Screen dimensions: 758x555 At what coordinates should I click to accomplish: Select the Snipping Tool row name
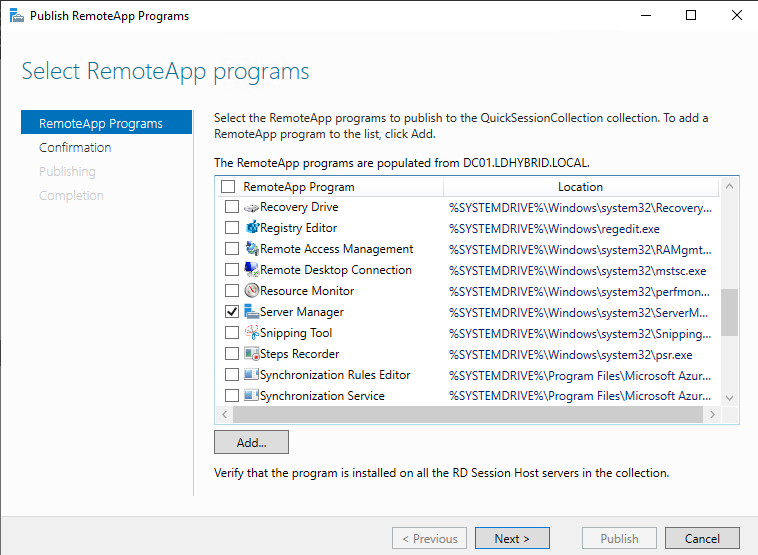click(x=296, y=333)
